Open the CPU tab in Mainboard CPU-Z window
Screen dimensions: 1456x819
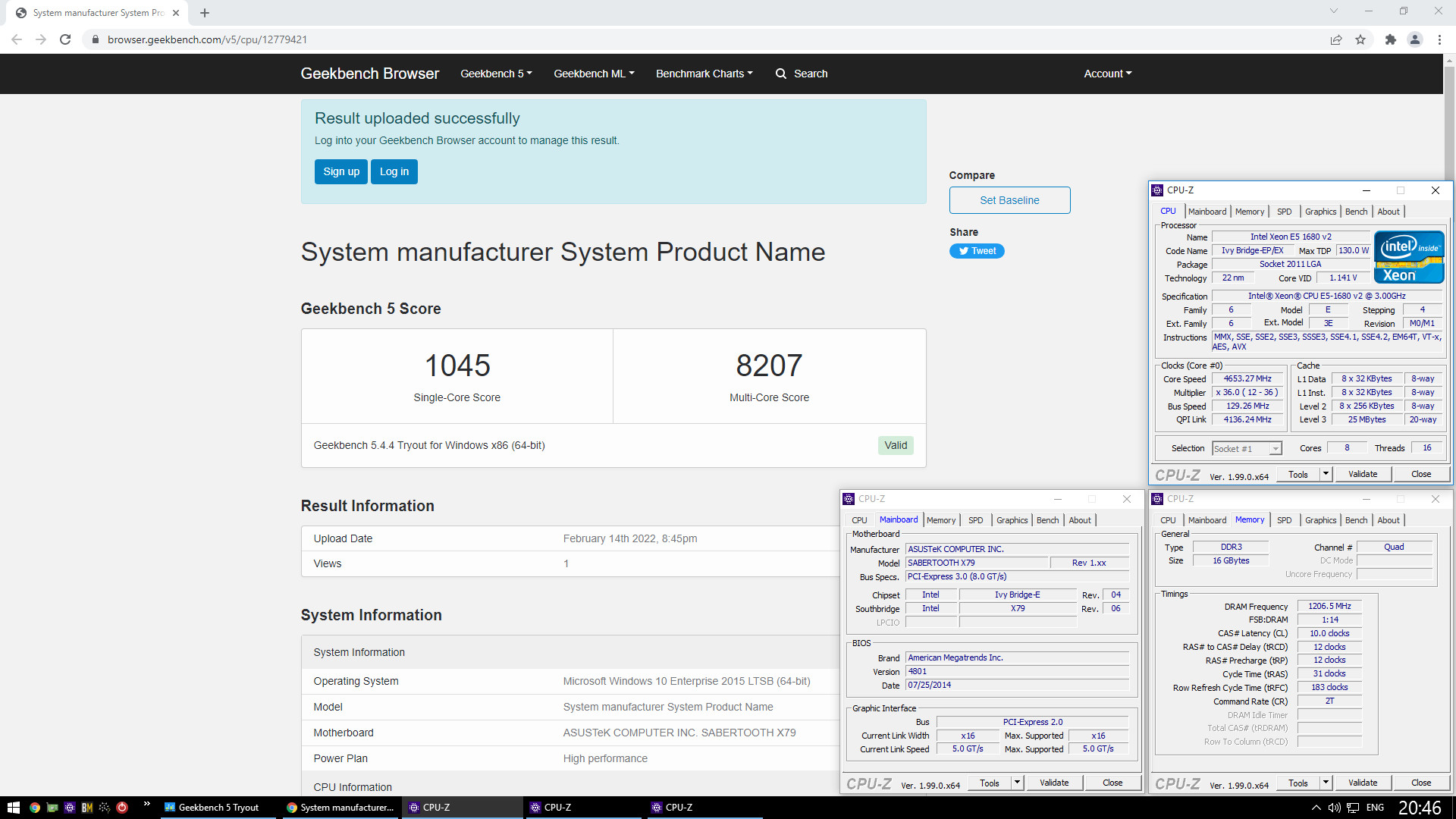pyautogui.click(x=859, y=520)
